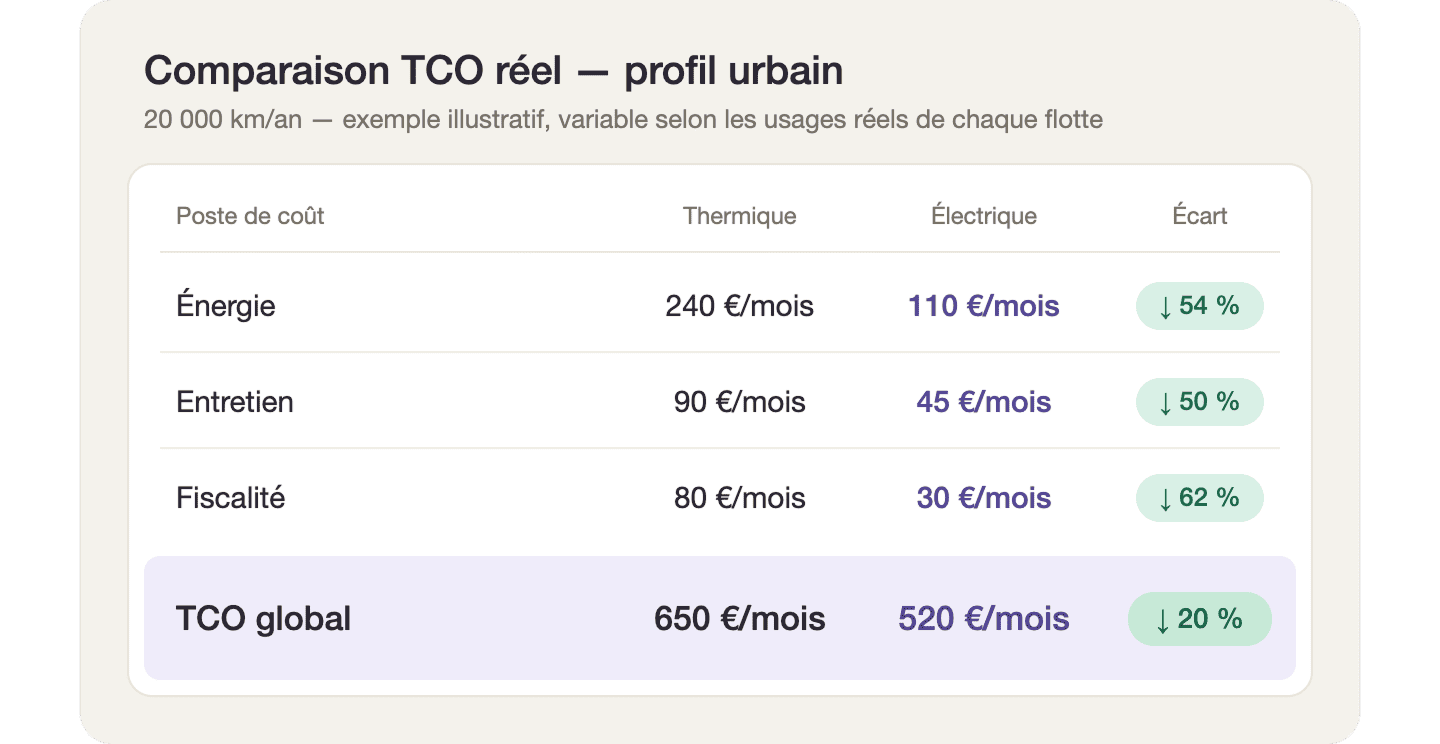Screen dimensions: 1440x744
Task: Click the ↓ 20 % TCO global badge
Action: [x=1199, y=619]
